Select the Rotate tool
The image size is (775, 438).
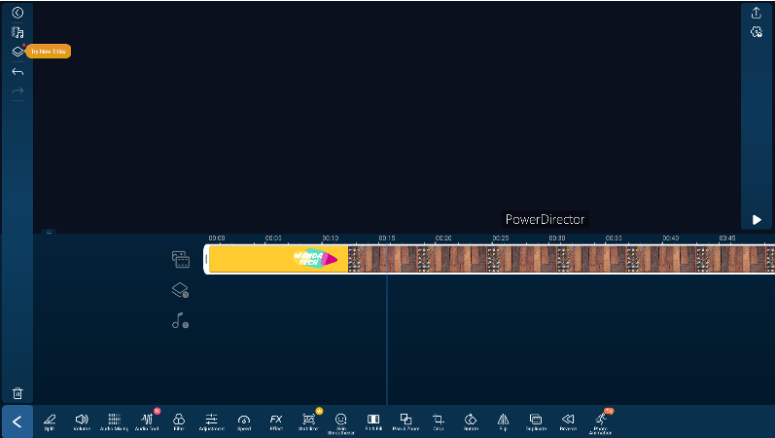(x=471, y=422)
